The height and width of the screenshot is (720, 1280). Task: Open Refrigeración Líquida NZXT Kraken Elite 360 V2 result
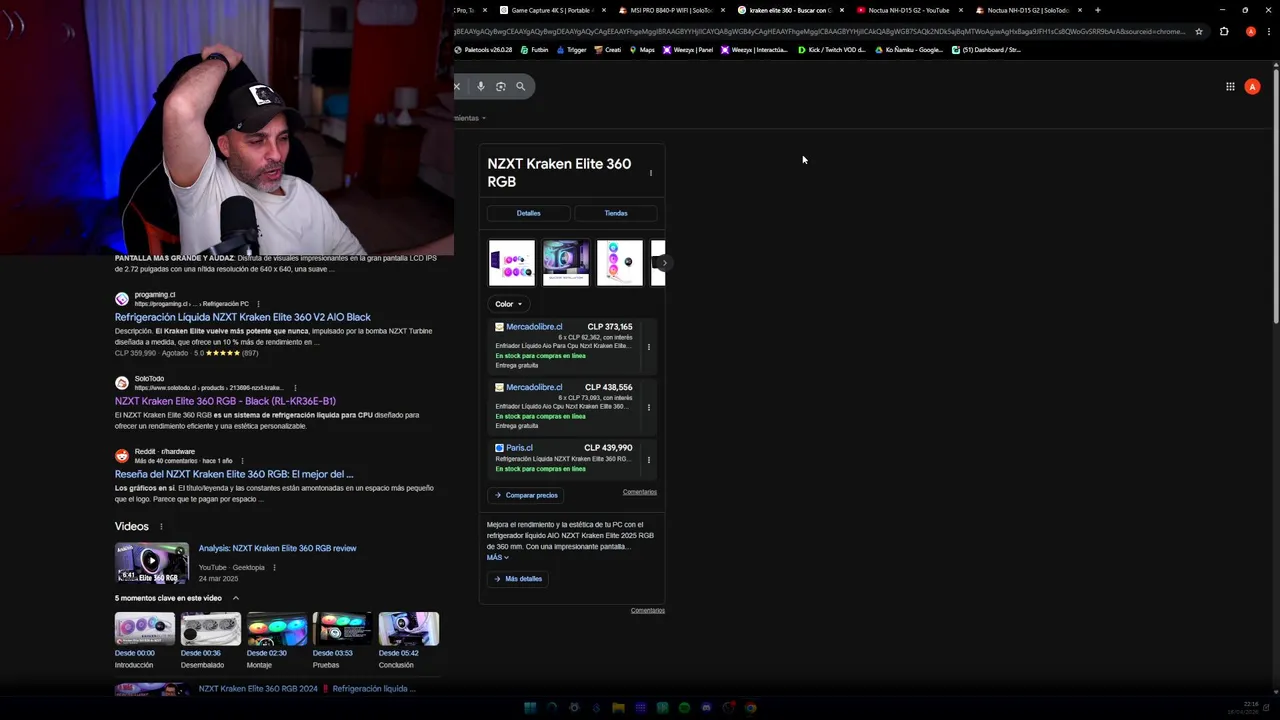click(x=243, y=317)
